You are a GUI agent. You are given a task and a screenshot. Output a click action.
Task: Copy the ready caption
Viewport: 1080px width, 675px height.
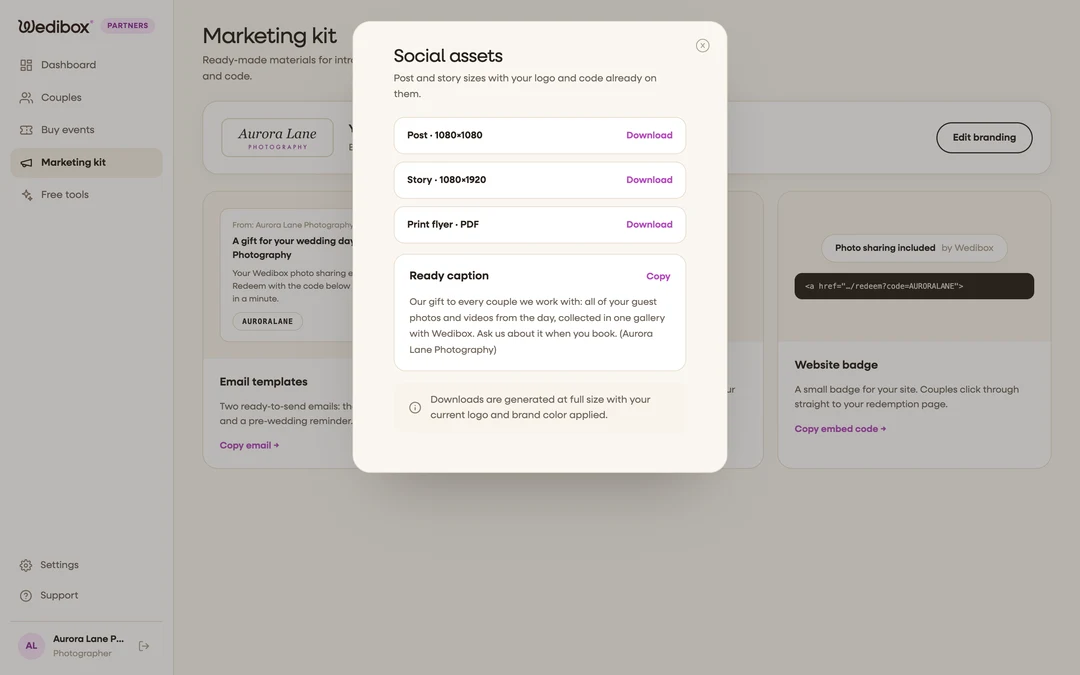click(658, 276)
